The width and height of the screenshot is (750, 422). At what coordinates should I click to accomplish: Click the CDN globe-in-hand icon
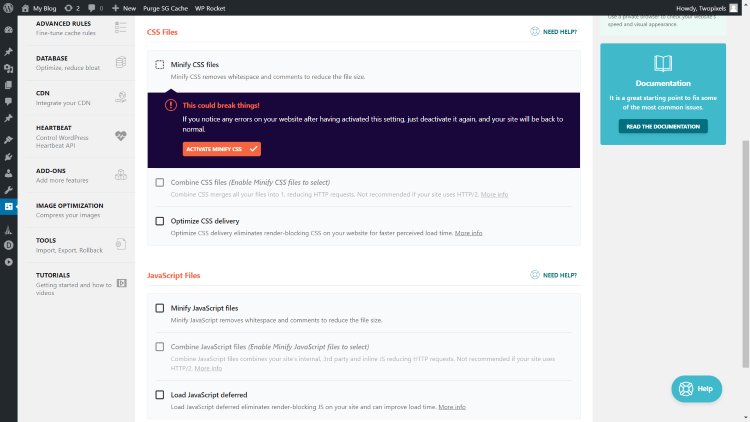121,97
